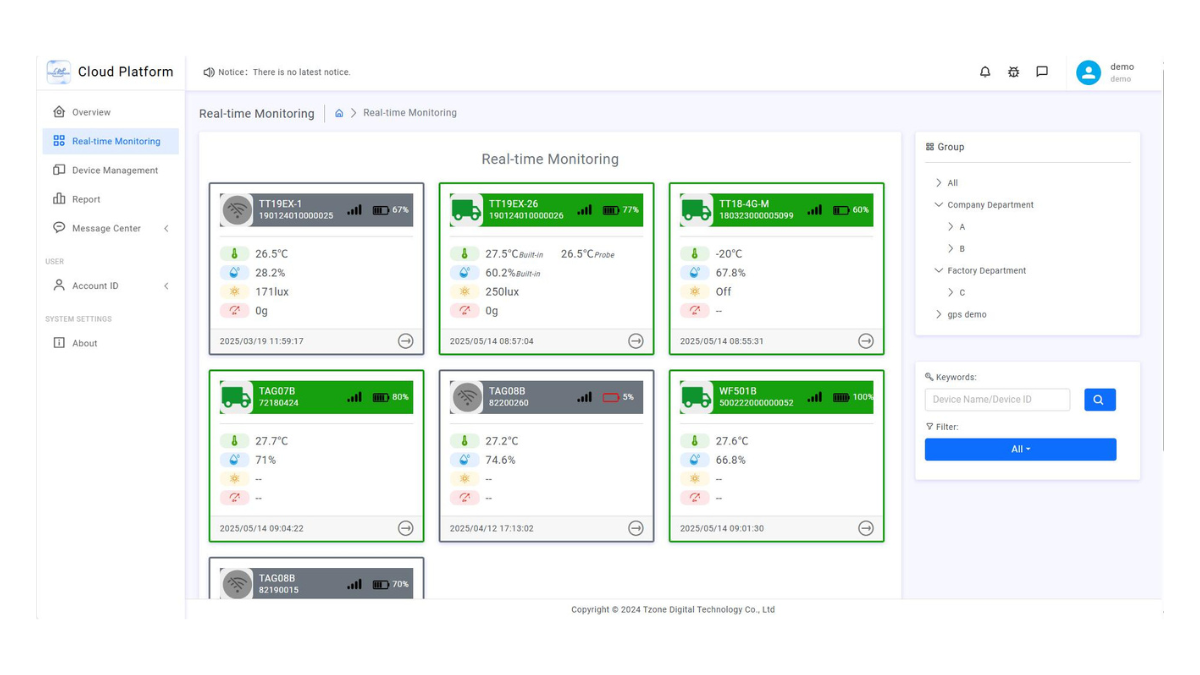Viewport: 1200px width, 675px height.
Task: Click the TT19EX-1 device name
Action: (280, 204)
